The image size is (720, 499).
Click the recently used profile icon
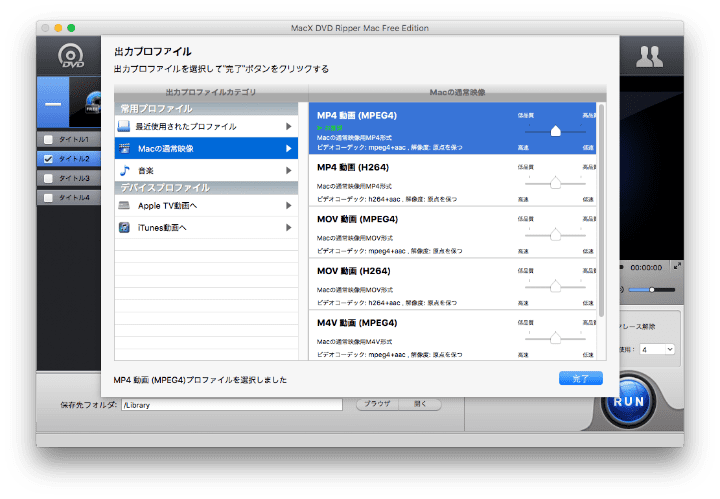click(124, 126)
